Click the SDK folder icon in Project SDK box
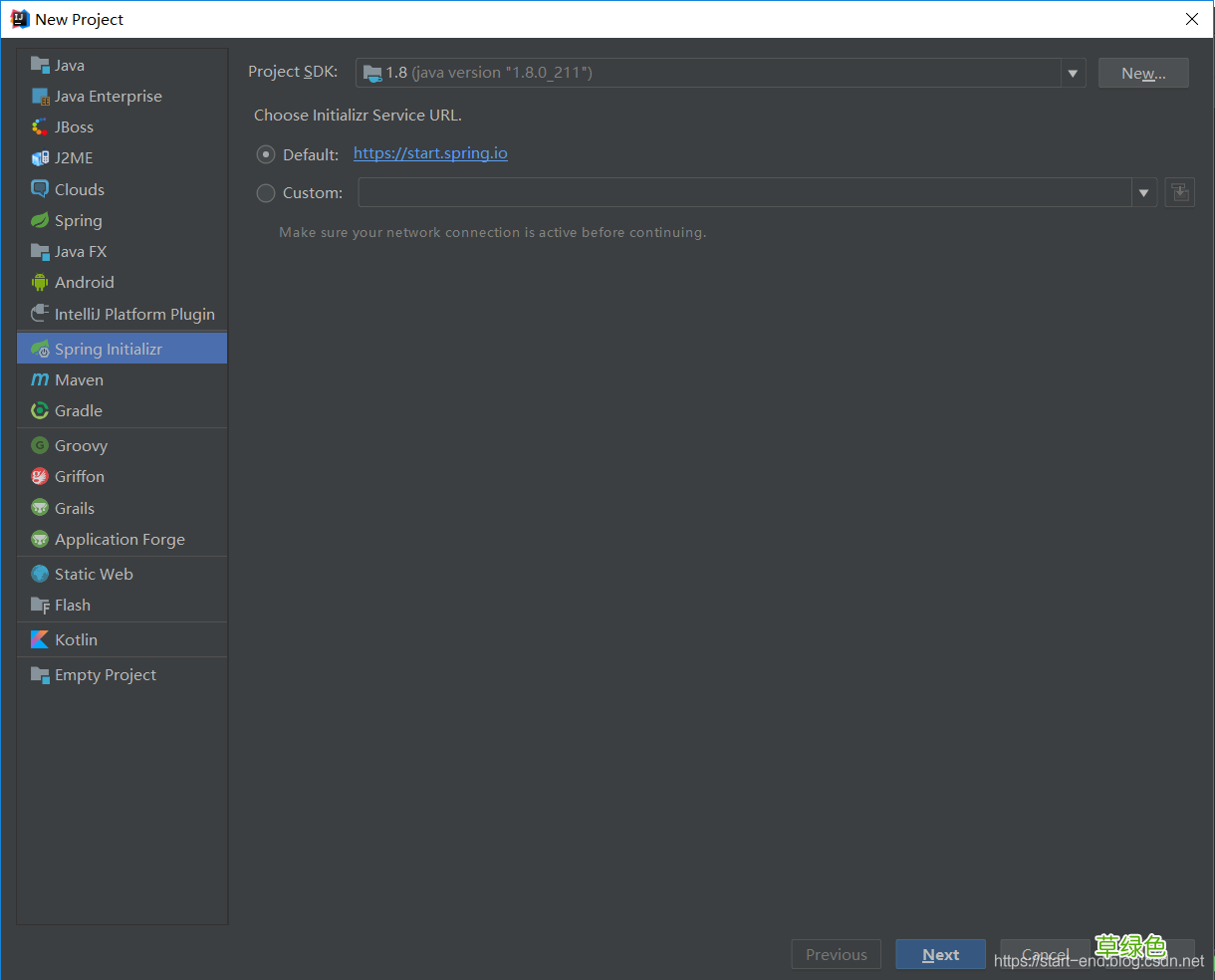This screenshot has width=1215, height=980. 372,73
